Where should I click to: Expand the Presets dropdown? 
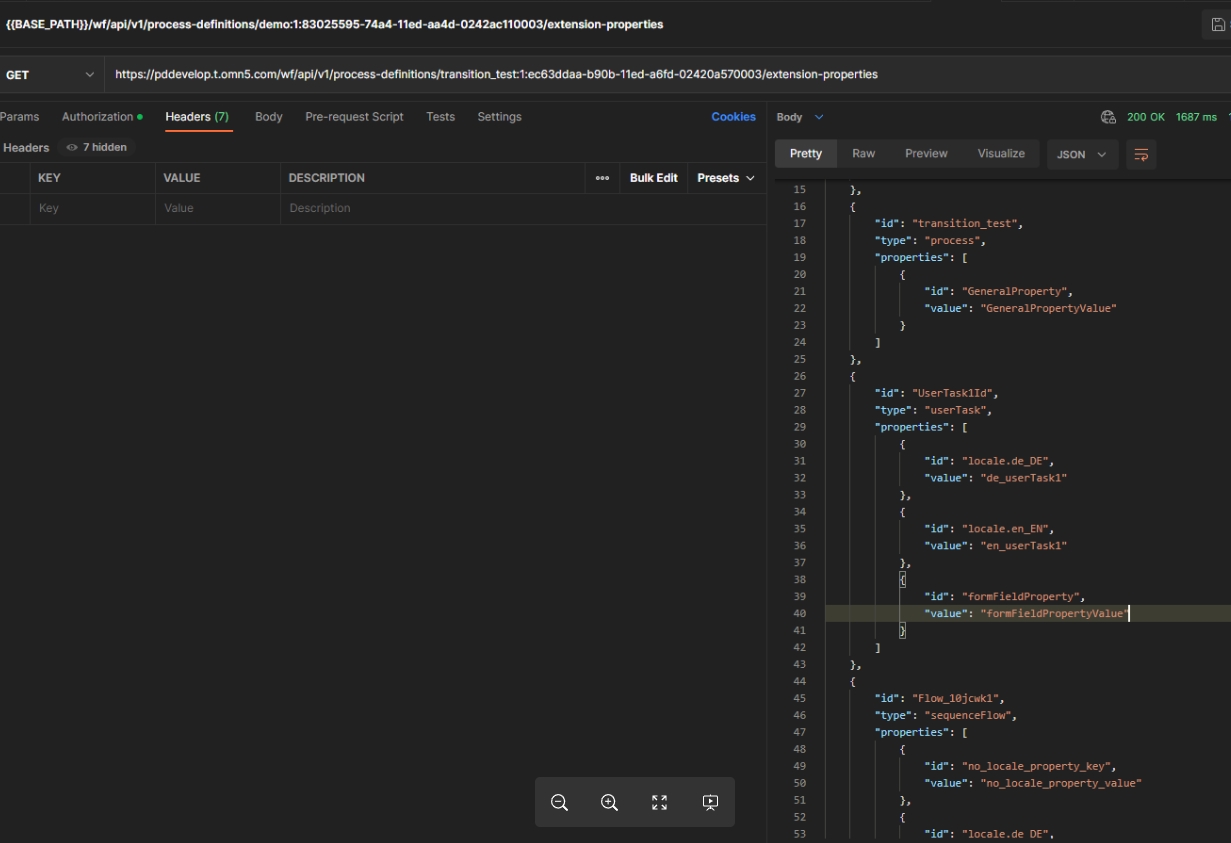coord(725,178)
